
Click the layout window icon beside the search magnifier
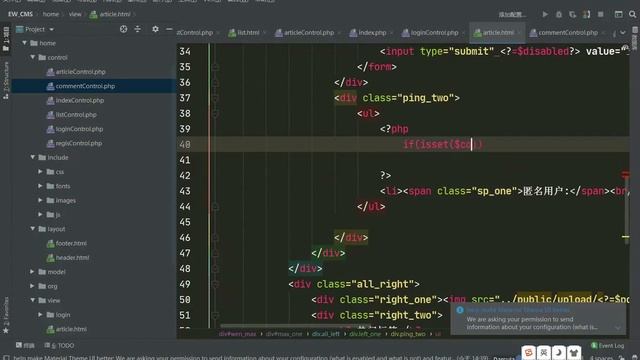point(618,14)
